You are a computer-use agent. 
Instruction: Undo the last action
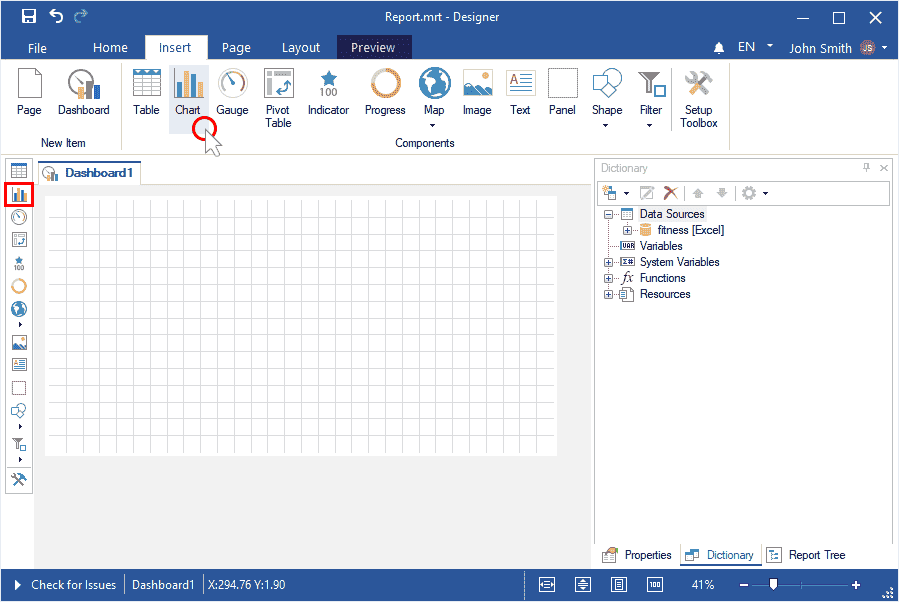click(56, 16)
